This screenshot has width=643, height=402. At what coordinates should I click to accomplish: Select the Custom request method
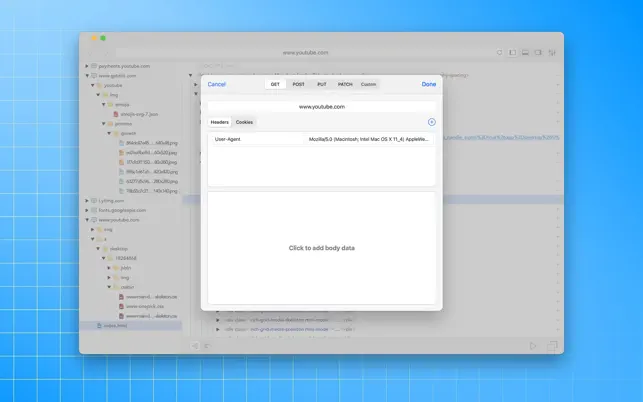[368, 84]
